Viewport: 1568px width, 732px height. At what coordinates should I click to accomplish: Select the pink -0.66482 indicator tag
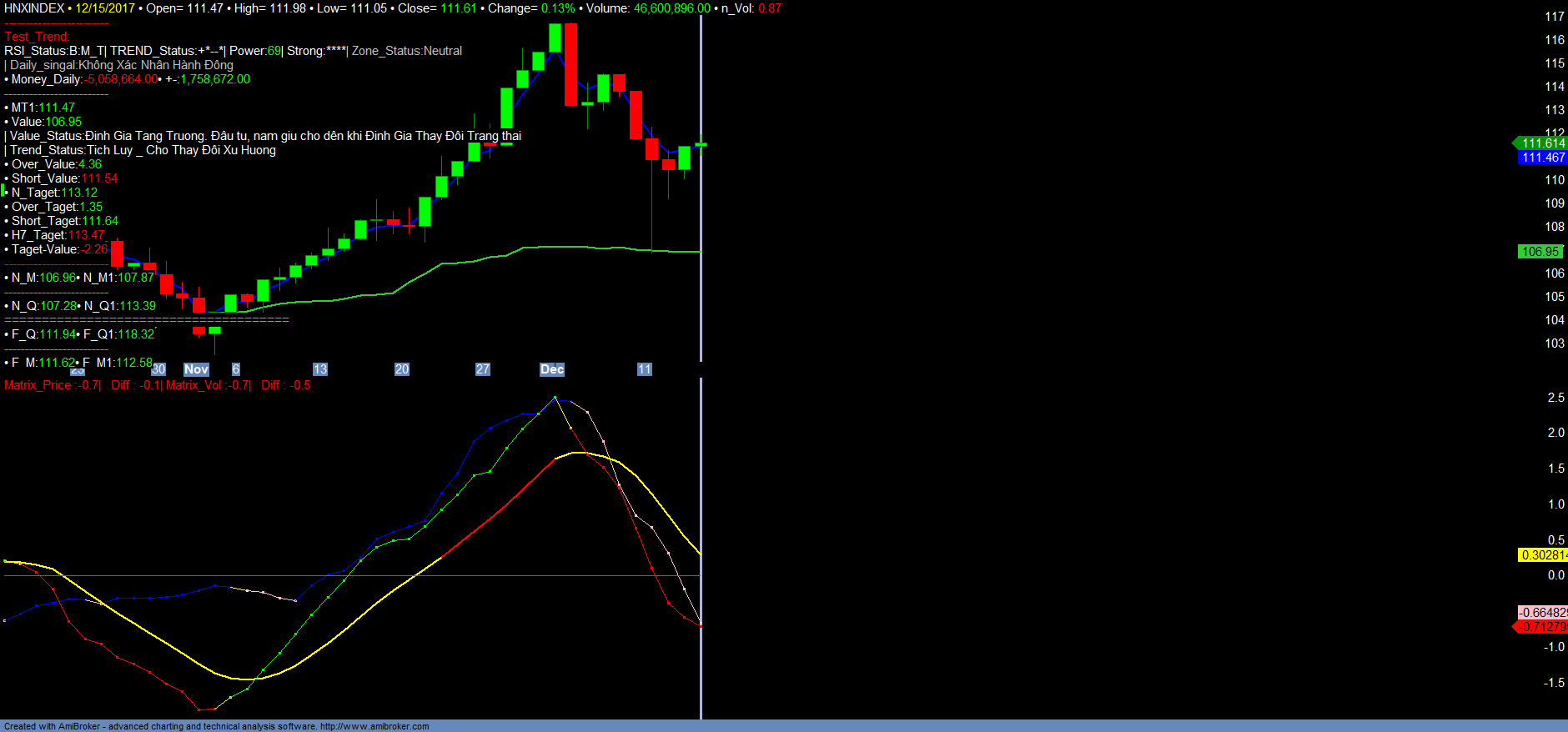click(x=1542, y=613)
